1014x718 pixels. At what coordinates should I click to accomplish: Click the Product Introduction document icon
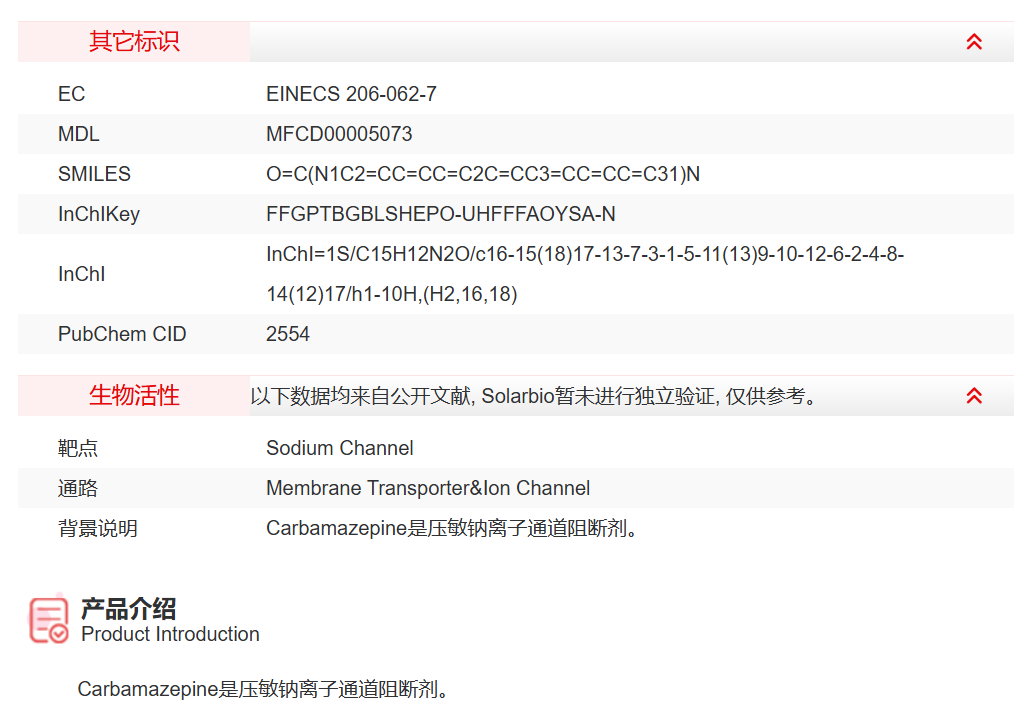tap(48, 620)
